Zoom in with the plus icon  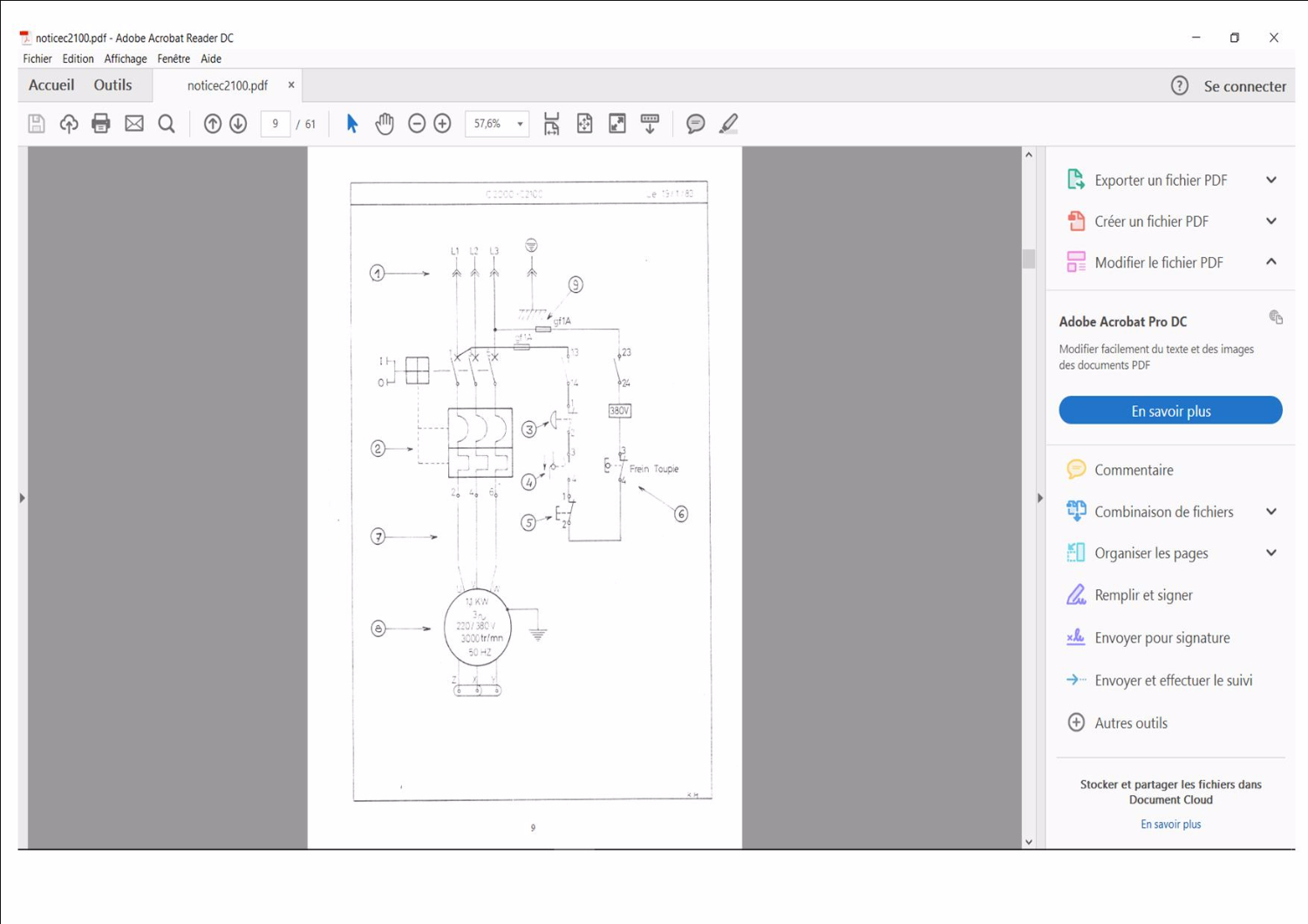(x=443, y=124)
